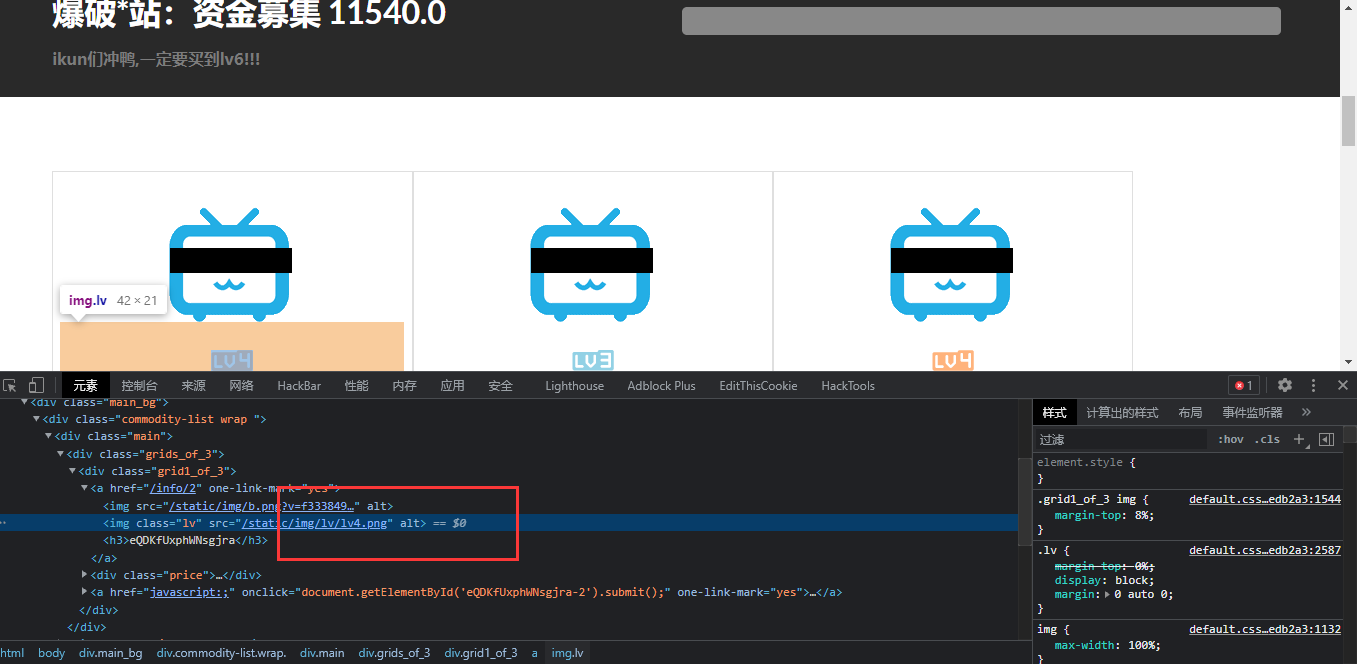The width and height of the screenshot is (1357, 664).
Task: Show more style pane tabs chevron
Action: tap(1305, 412)
